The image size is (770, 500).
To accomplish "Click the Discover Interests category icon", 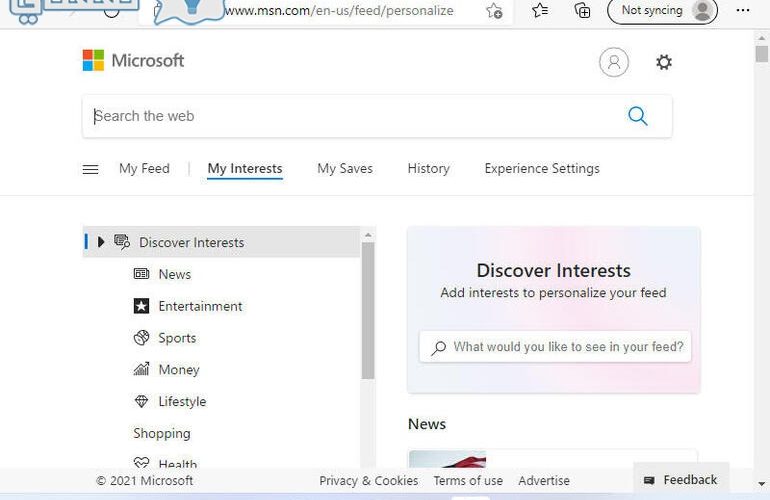I will coord(122,242).
